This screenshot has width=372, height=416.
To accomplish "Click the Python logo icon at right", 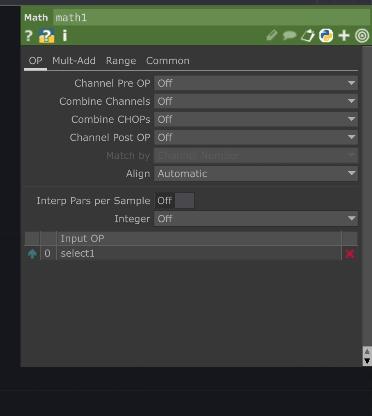I will pyautogui.click(x=326, y=35).
